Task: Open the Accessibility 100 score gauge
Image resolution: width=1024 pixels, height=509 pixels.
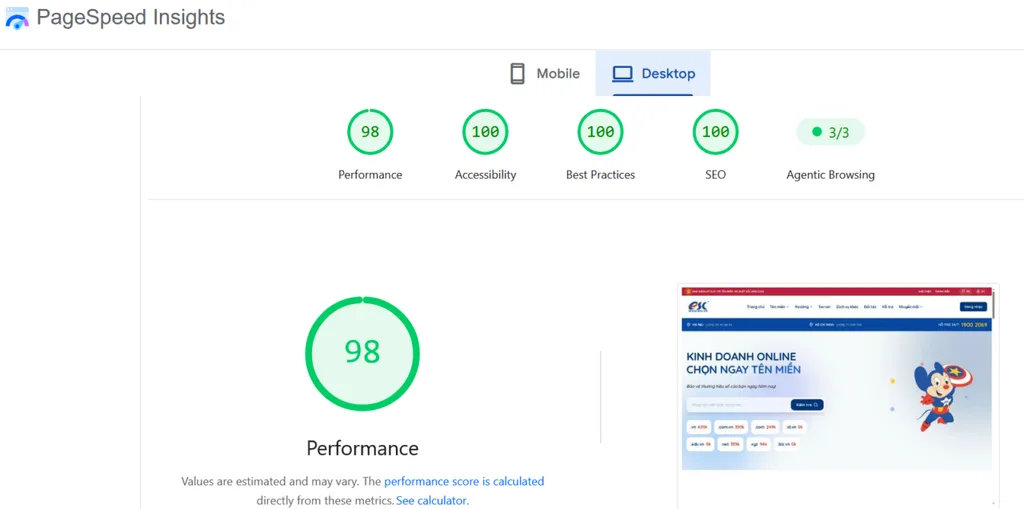Action: tap(485, 132)
